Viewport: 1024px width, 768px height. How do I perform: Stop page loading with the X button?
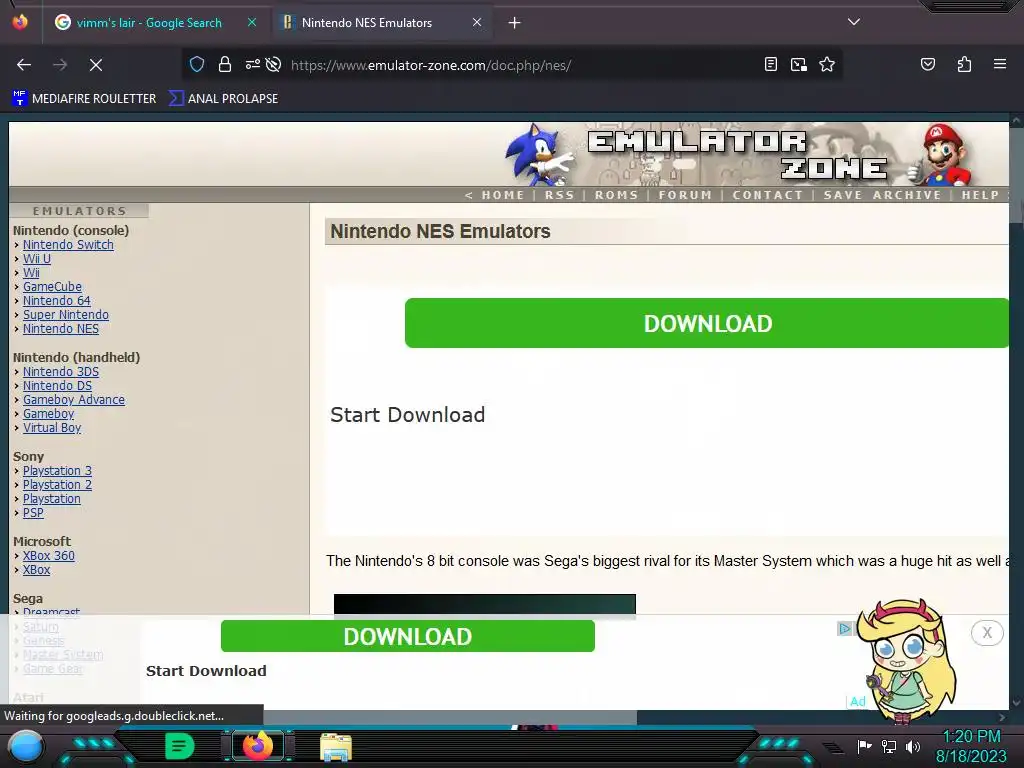96,65
